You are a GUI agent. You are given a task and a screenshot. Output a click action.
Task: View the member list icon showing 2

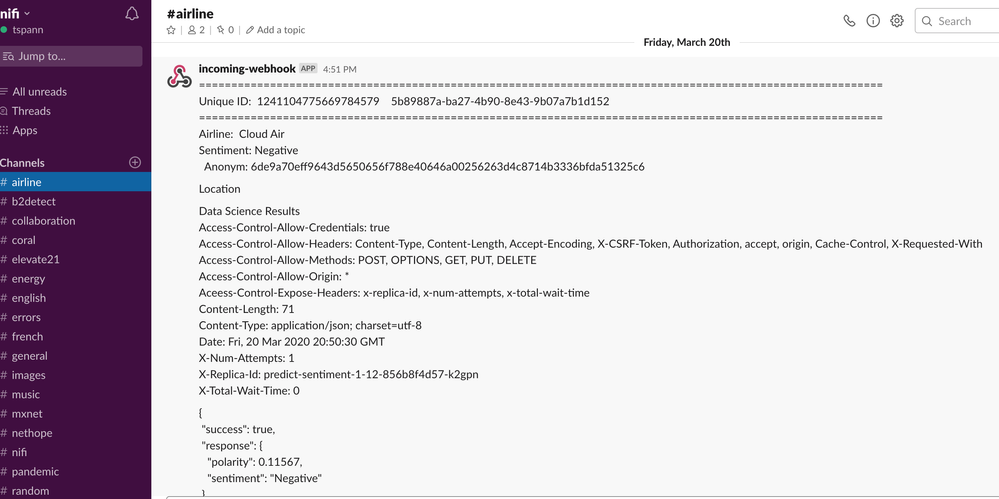click(x=195, y=30)
